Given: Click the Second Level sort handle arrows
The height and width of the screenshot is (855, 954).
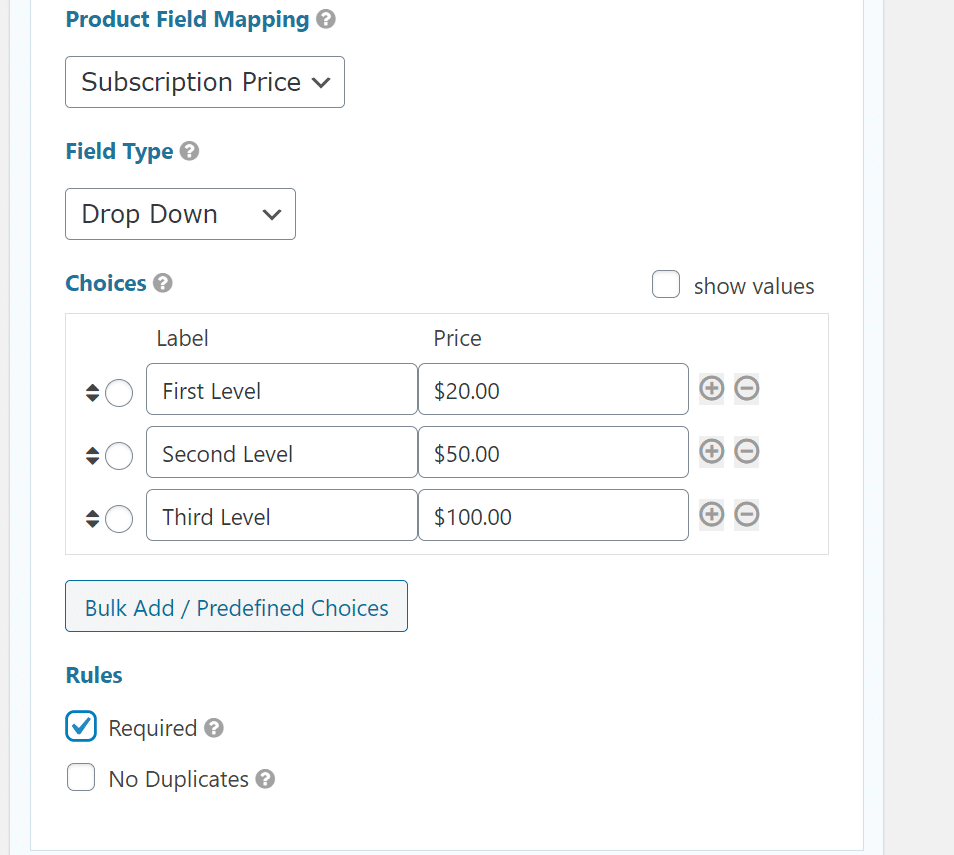Looking at the screenshot, I should click(92, 456).
